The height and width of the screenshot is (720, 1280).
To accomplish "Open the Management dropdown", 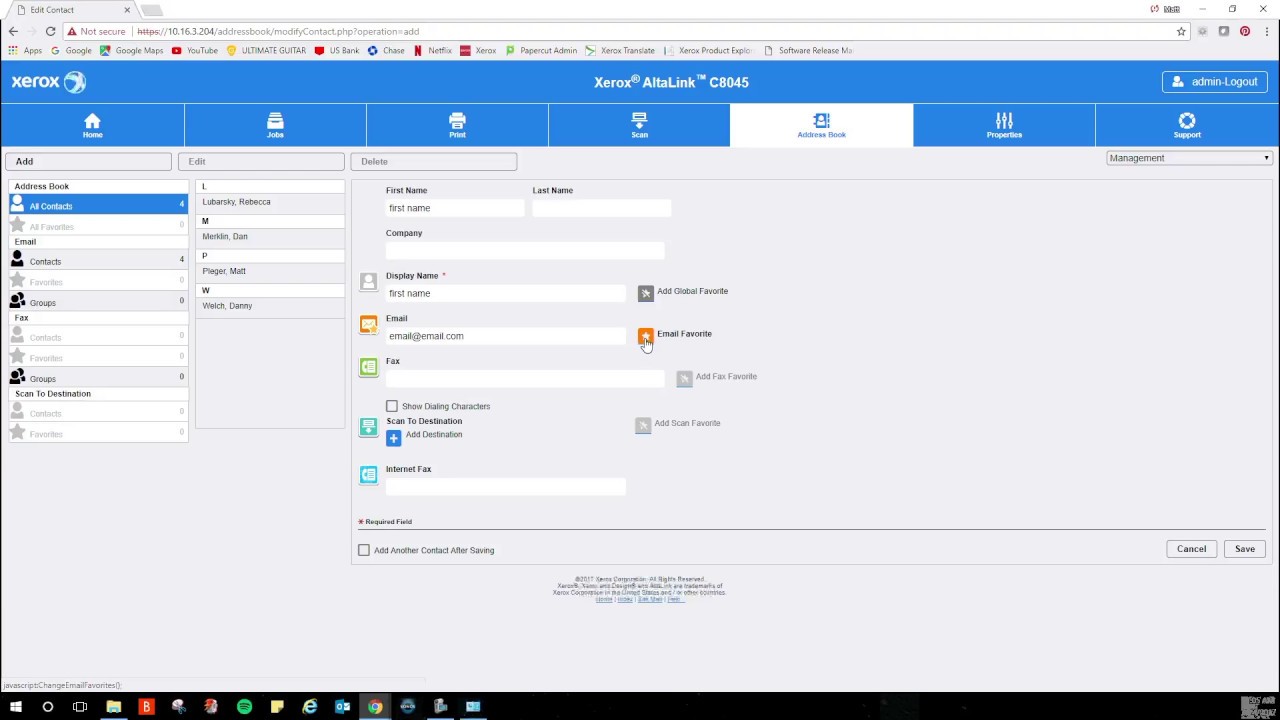I will pos(1189,158).
